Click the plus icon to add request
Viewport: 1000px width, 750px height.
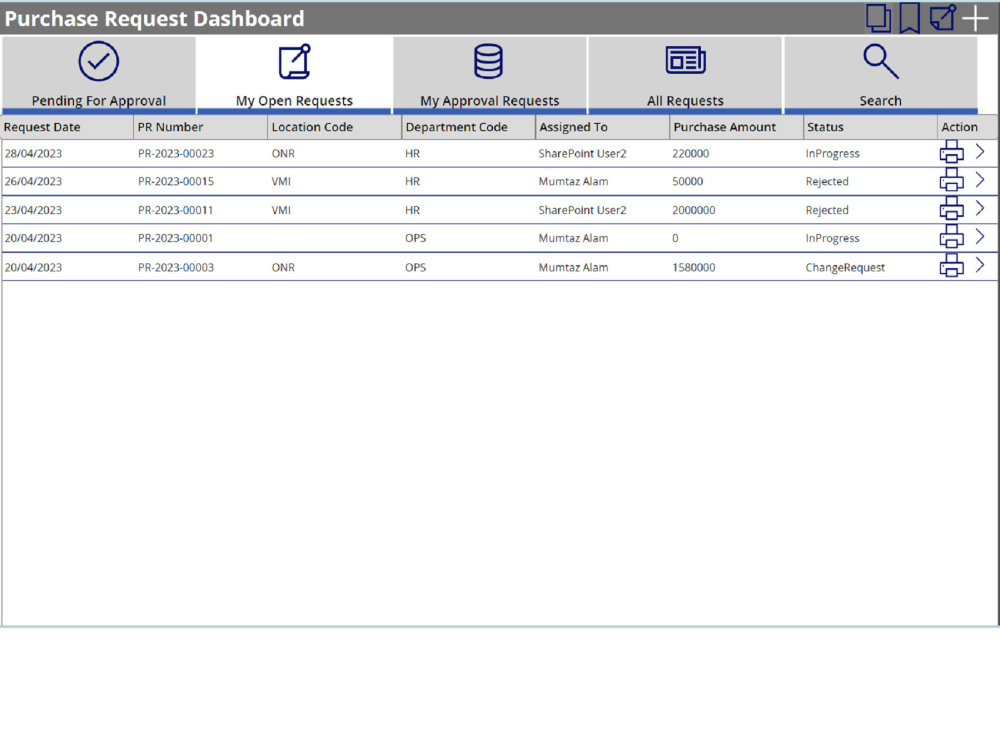point(975,18)
